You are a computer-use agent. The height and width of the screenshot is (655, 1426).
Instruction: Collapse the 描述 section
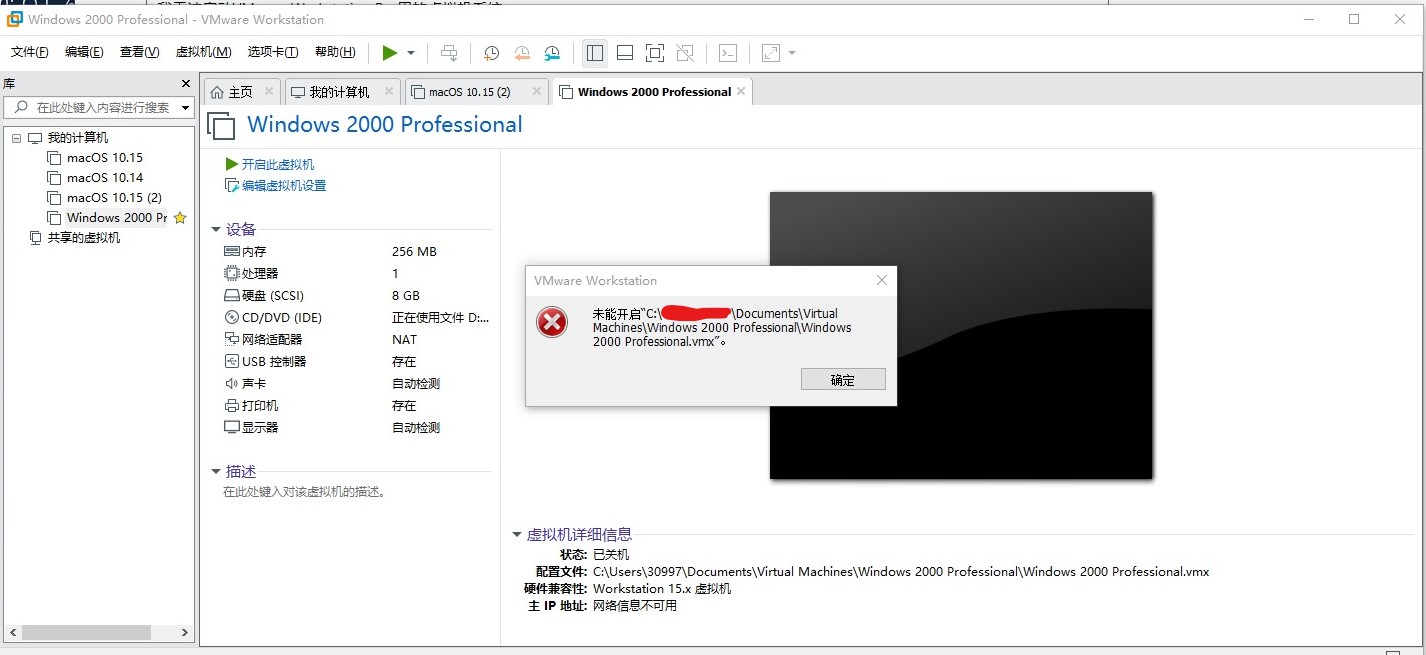(x=216, y=472)
